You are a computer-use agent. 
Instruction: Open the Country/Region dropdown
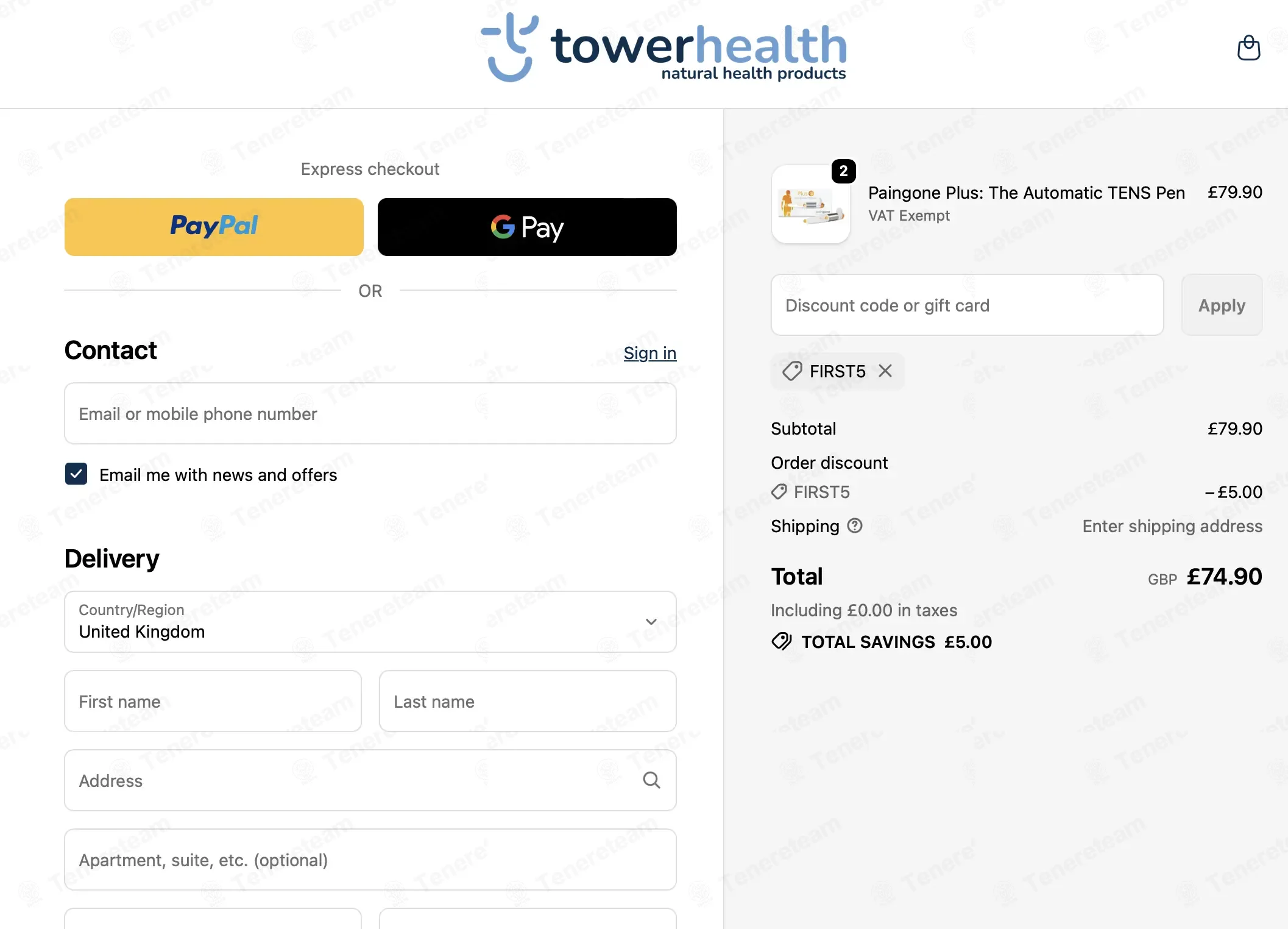point(370,622)
